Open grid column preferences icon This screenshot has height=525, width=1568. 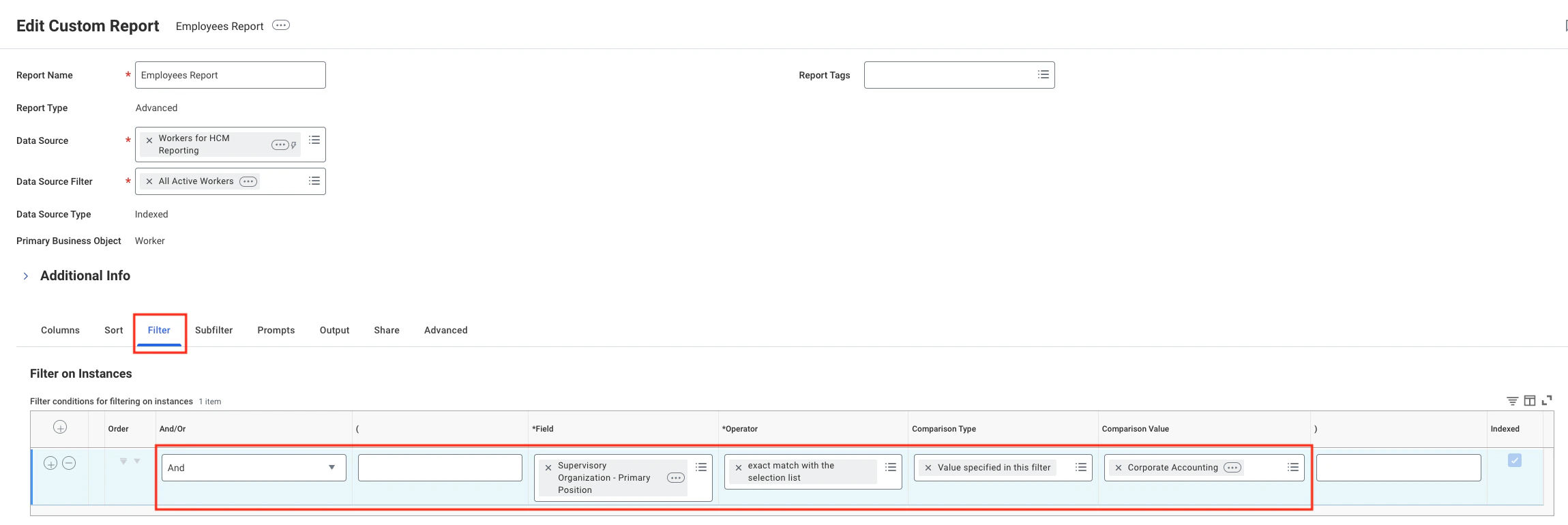[x=1530, y=400]
